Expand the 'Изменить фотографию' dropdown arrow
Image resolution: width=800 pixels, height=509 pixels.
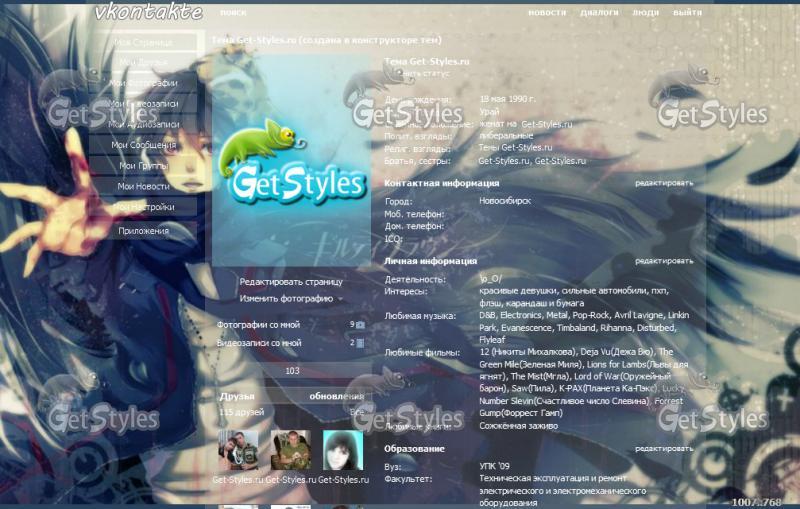[x=340, y=299]
